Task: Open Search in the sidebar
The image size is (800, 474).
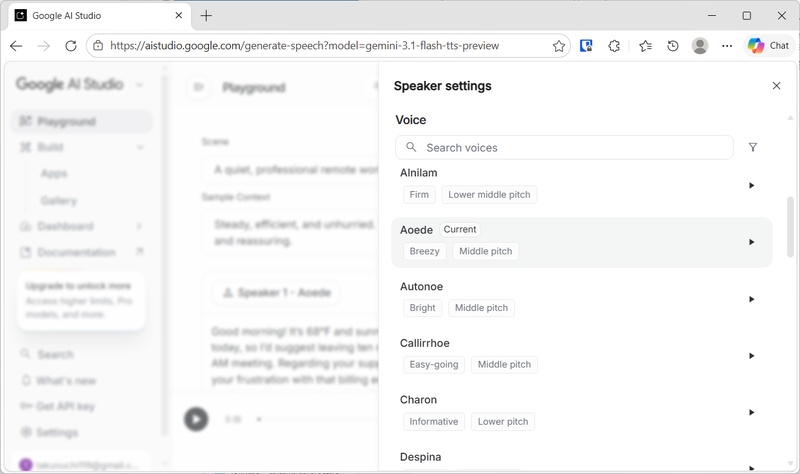Action: (47, 354)
